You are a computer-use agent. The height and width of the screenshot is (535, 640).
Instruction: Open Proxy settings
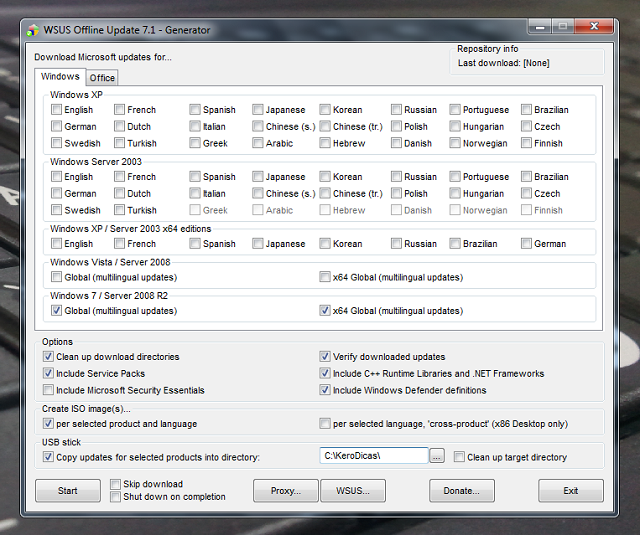(286, 491)
